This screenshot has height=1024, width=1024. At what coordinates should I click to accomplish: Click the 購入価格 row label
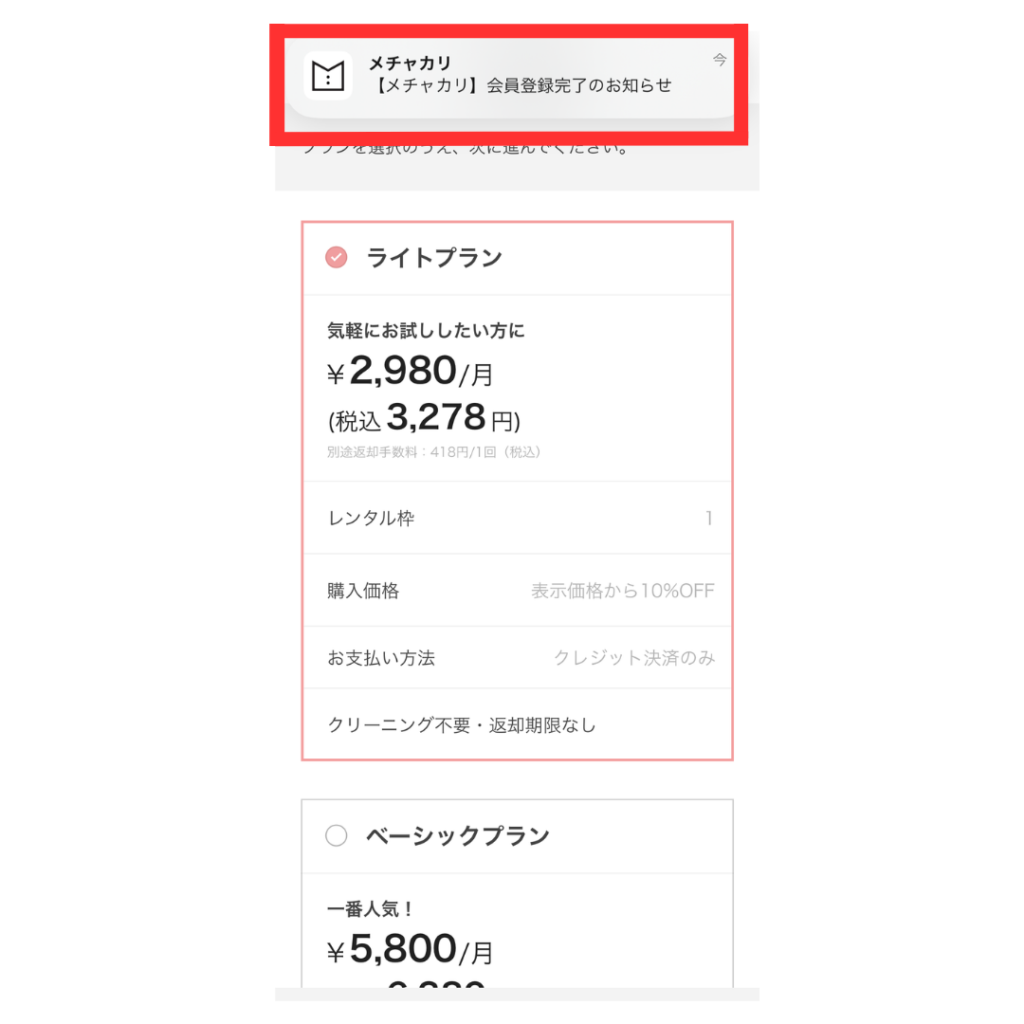tap(363, 591)
